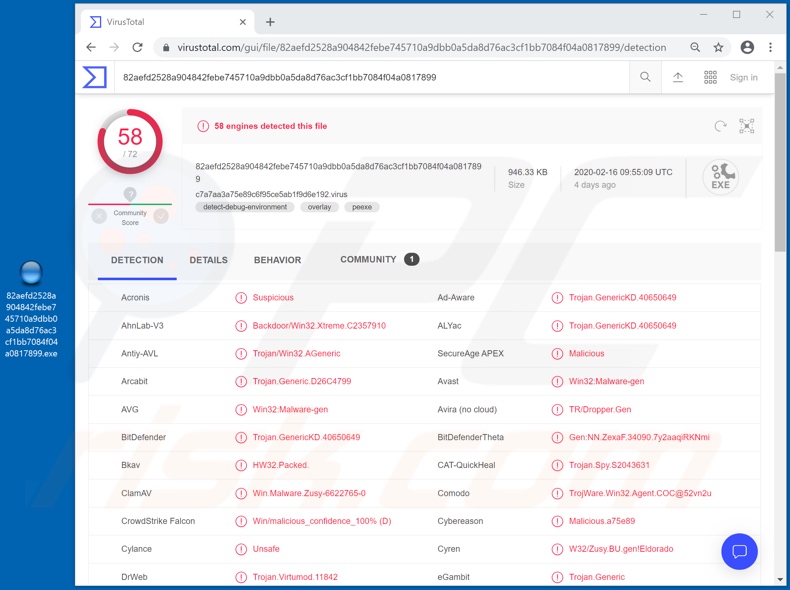
Task: Click the hash search input field
Action: pyautogui.click(x=372, y=77)
